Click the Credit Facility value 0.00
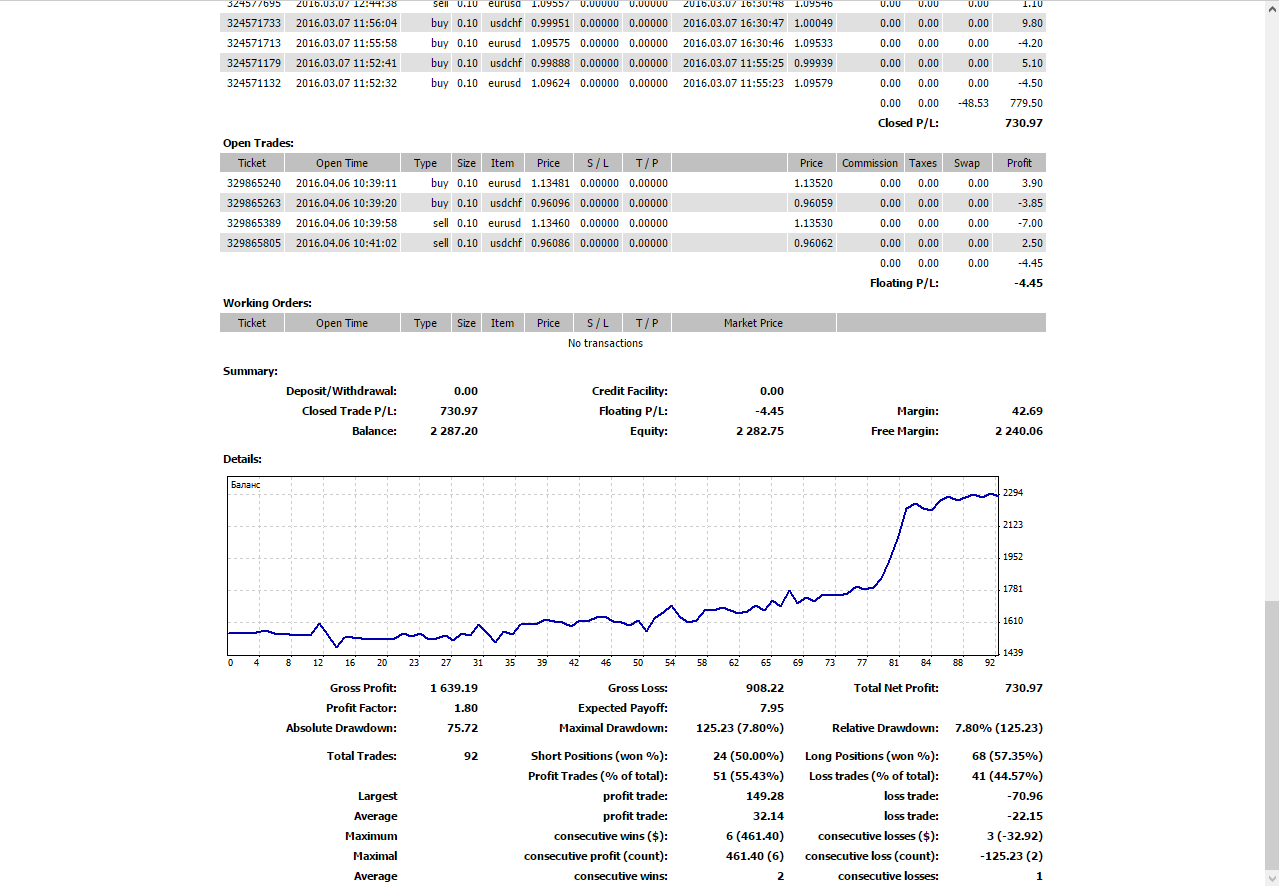The height and width of the screenshot is (886, 1279). [772, 391]
